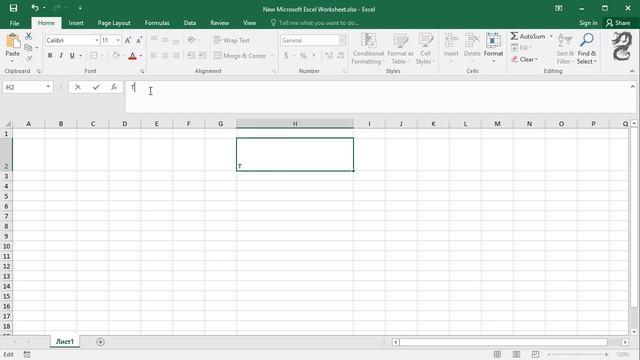Viewport: 640px width, 360px height.
Task: Toggle Wrap Text
Action: tap(231, 40)
